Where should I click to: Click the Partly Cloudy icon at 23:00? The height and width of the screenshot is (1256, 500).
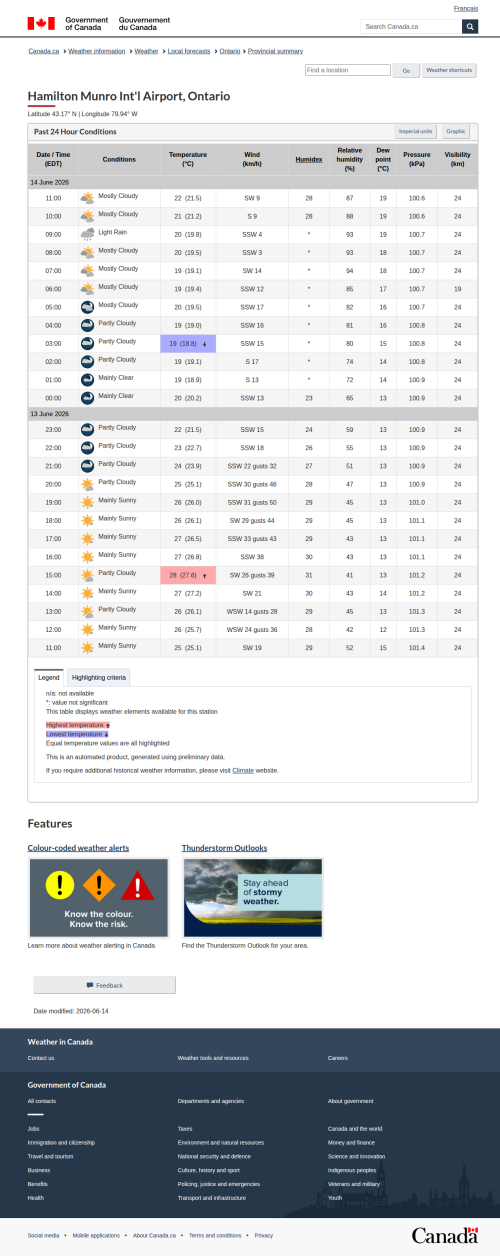88,429
